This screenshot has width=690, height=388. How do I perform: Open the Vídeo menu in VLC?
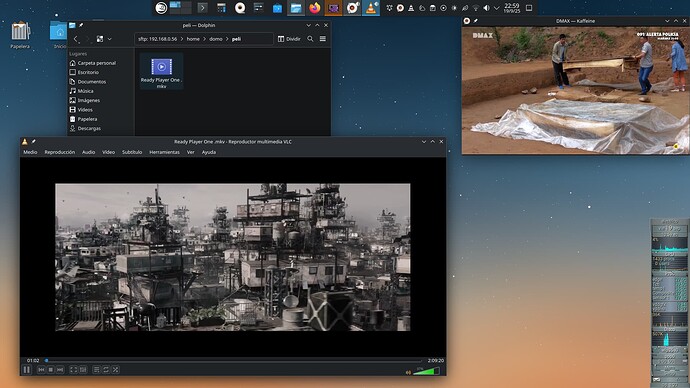(x=108, y=152)
